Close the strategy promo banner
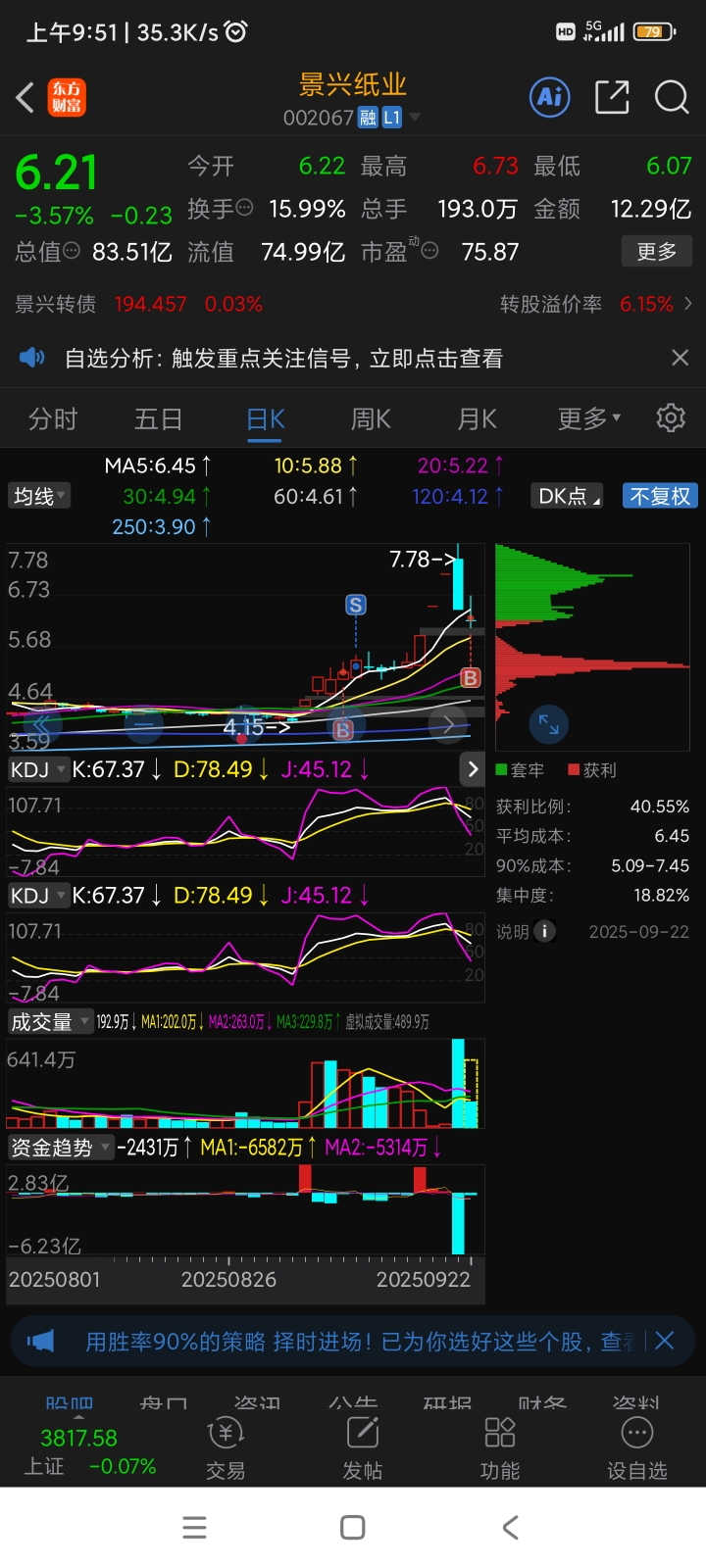The image size is (706, 1568). pyautogui.click(x=665, y=1341)
